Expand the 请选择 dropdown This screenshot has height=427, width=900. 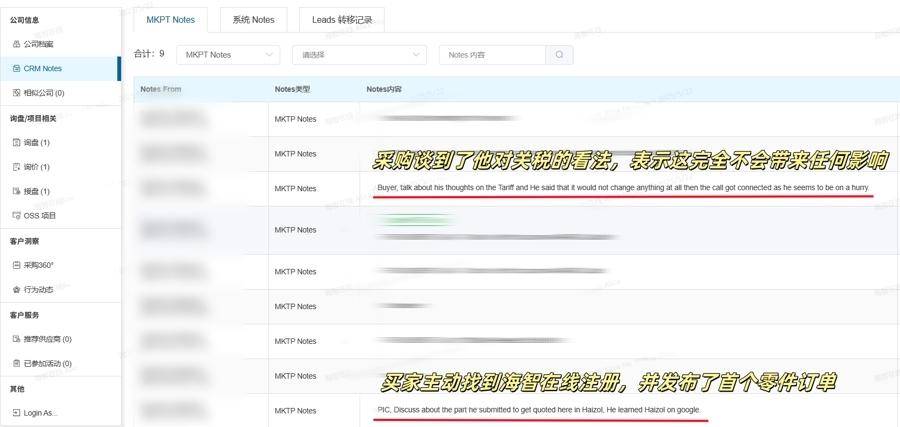point(359,55)
